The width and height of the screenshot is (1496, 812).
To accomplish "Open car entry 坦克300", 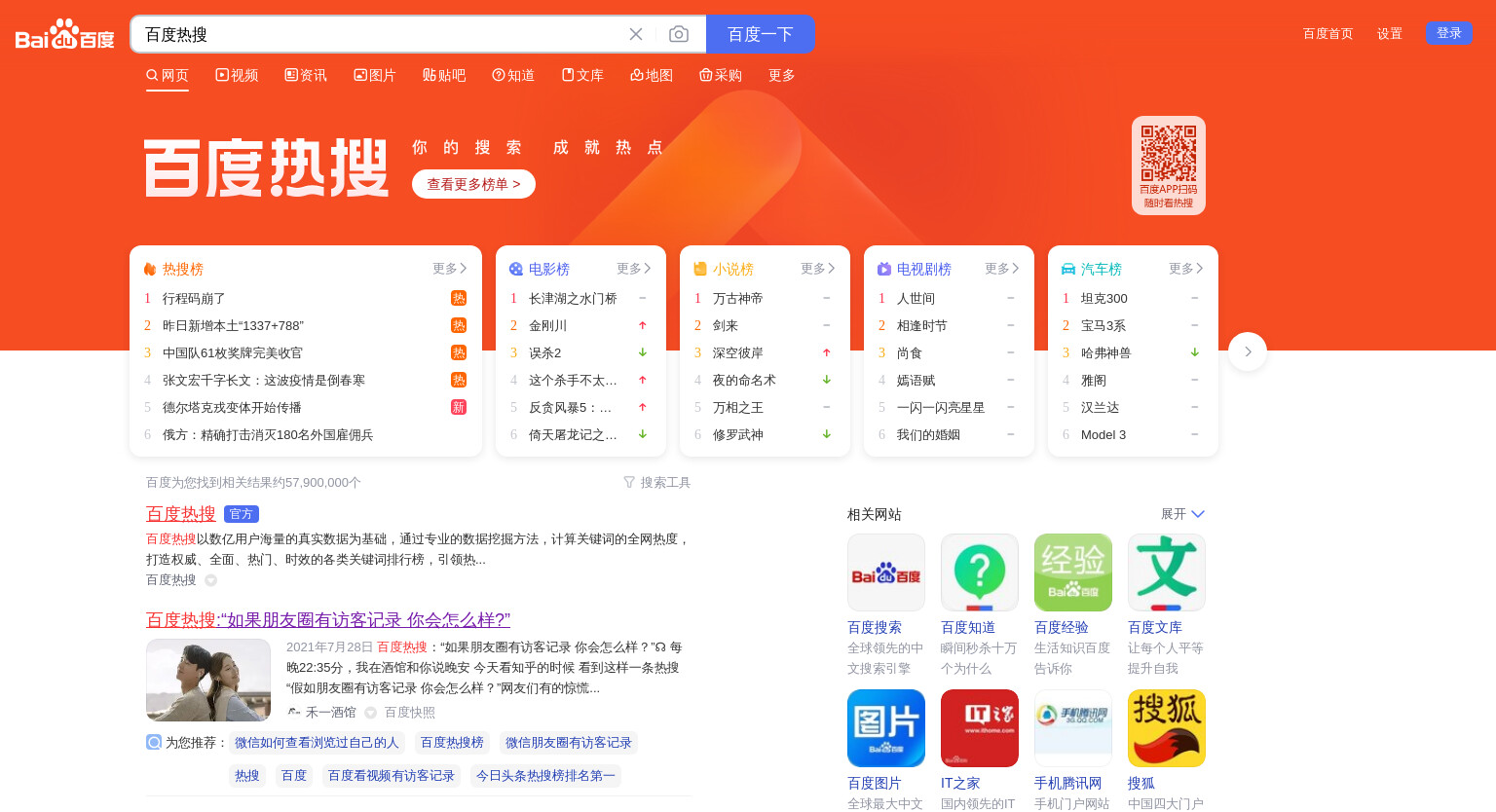I will 1103,299.
